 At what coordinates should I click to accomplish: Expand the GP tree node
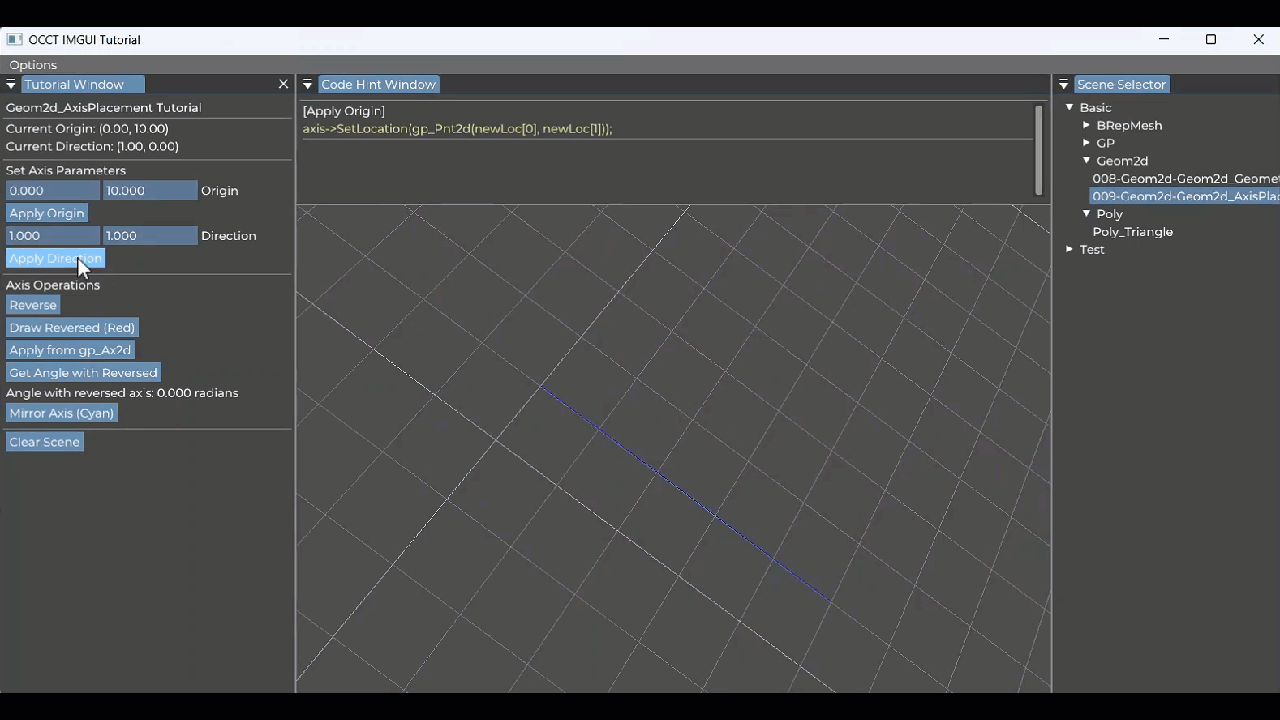(x=1087, y=143)
